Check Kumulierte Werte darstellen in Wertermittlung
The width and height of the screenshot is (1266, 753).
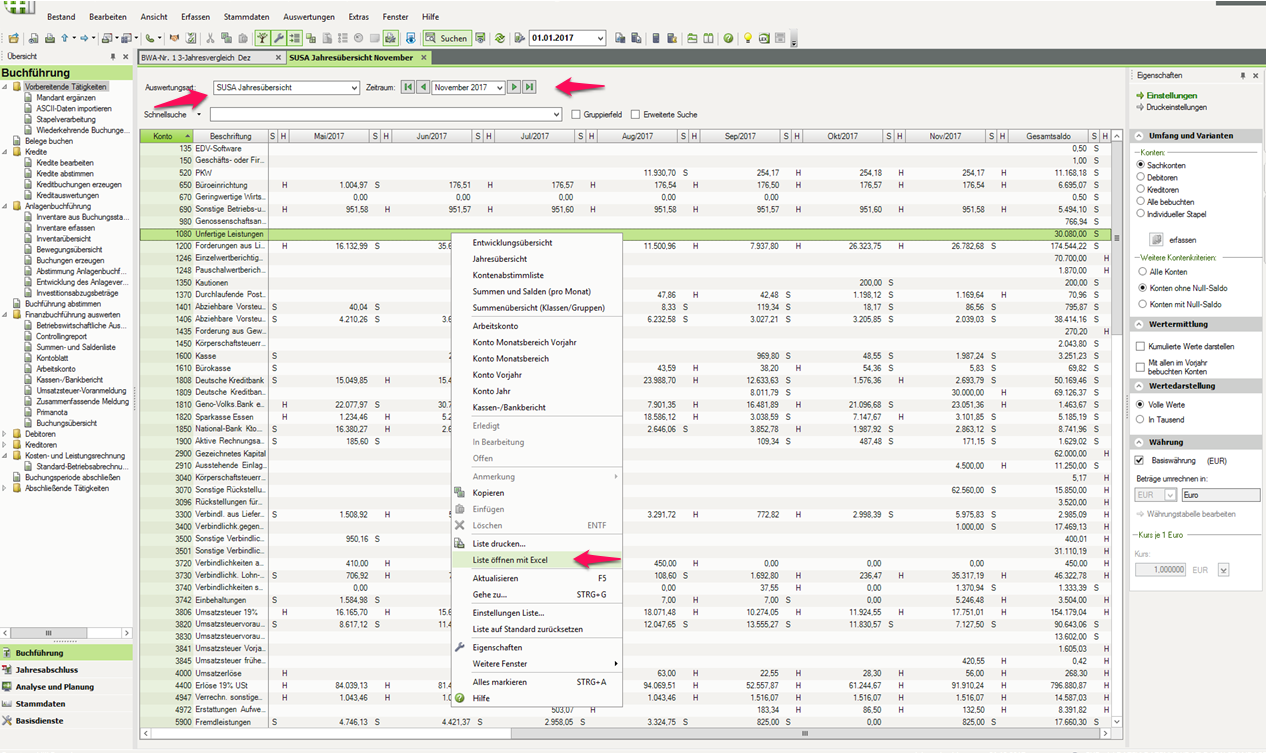coord(1140,345)
